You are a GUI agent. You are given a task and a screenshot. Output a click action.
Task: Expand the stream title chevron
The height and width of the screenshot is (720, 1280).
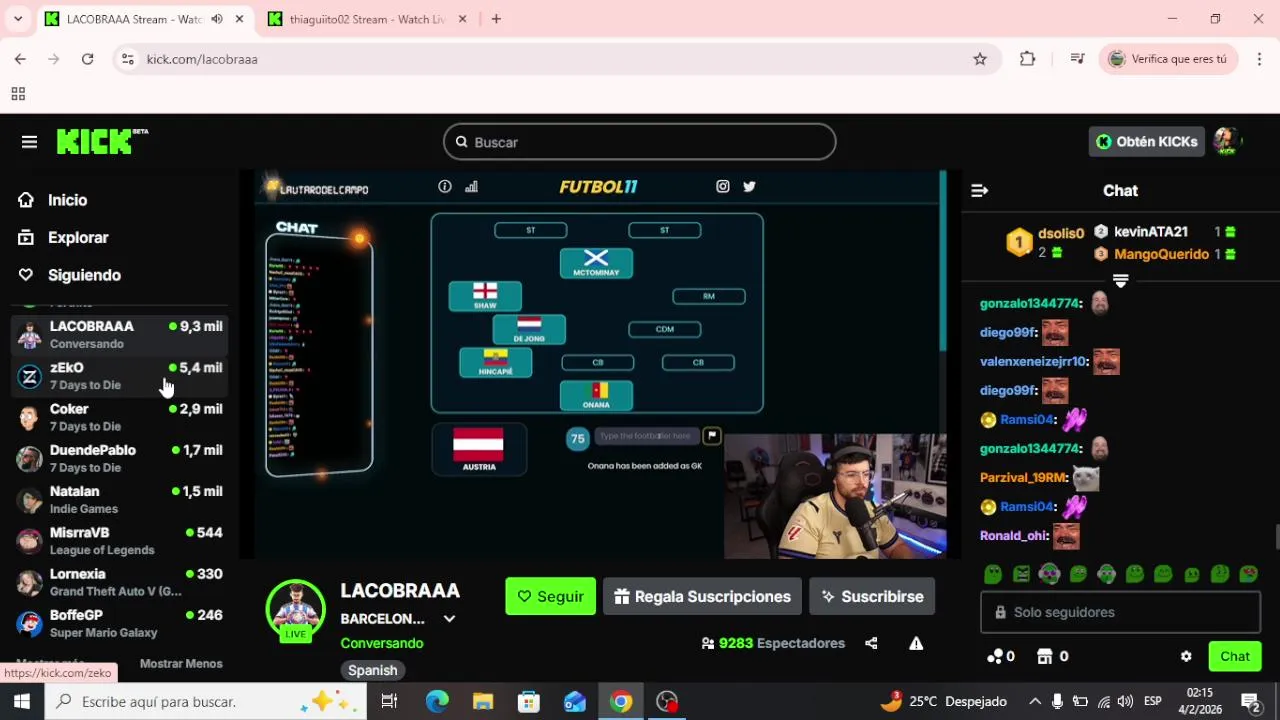coord(449,619)
